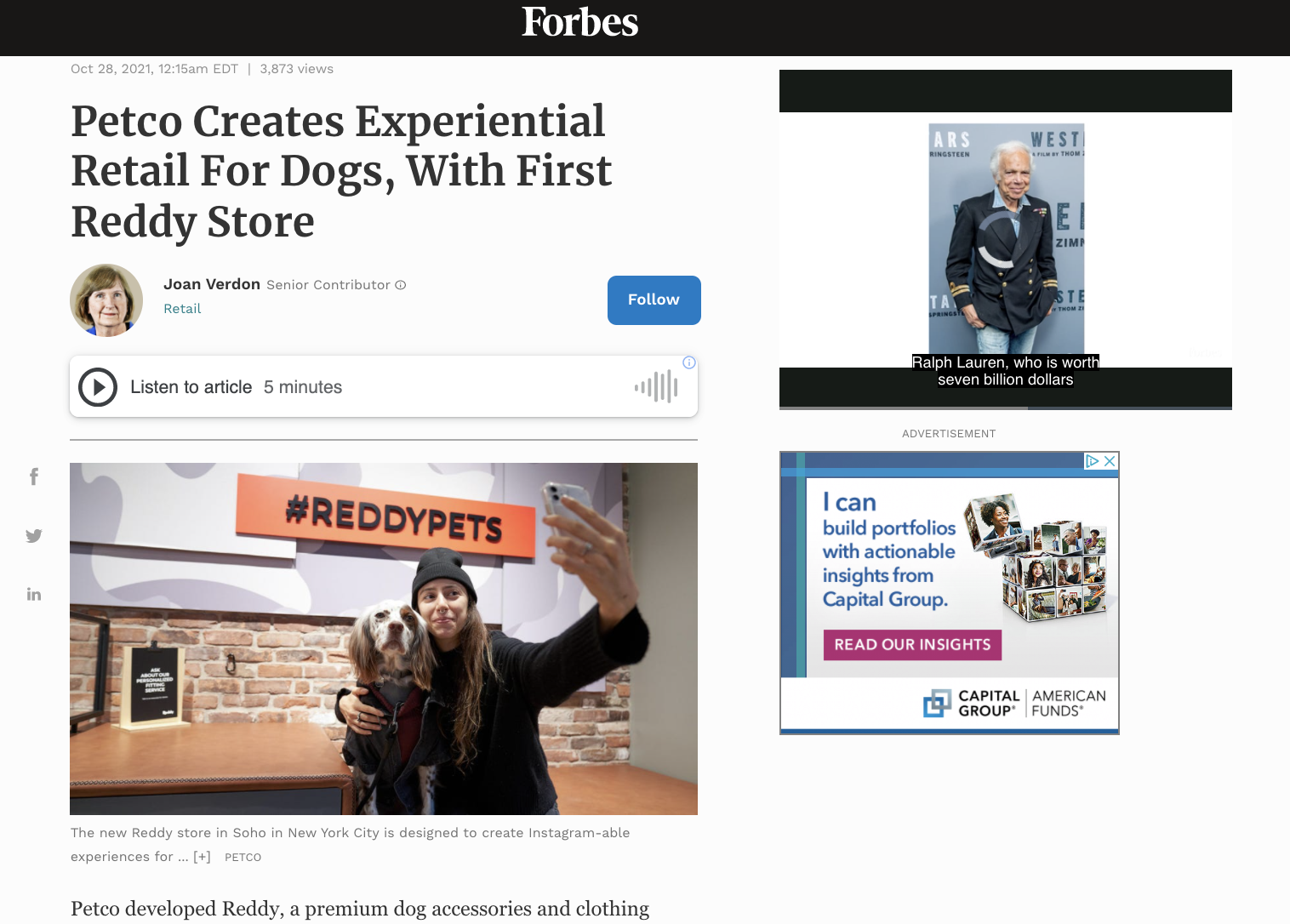Viewport: 1290px width, 924px height.
Task: Close the Capital Group ad
Action: tap(1110, 461)
